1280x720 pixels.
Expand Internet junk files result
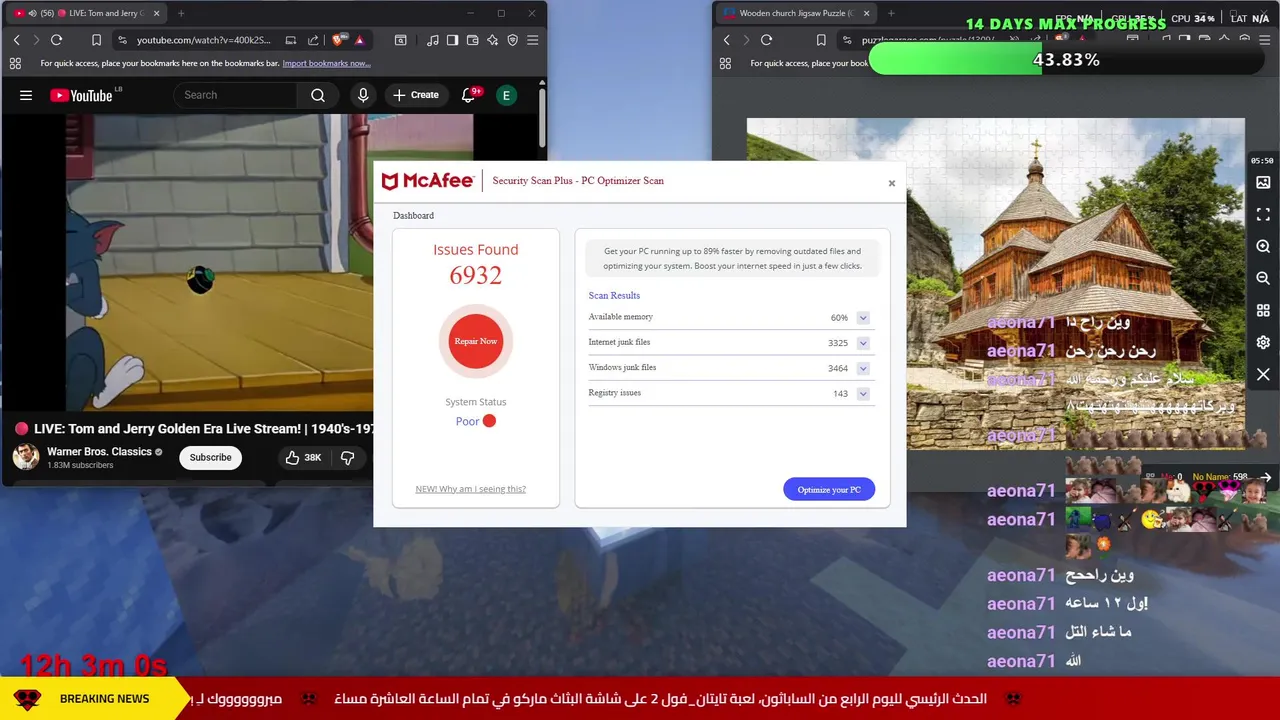point(863,343)
